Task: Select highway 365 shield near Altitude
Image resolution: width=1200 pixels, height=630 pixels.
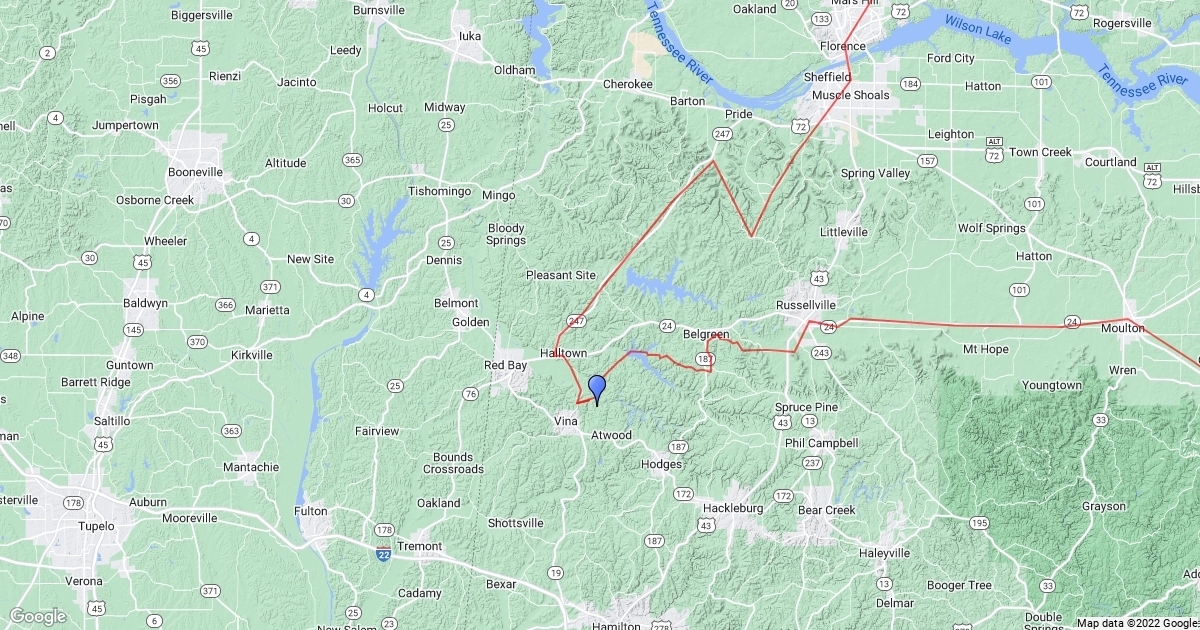Action: point(352,159)
